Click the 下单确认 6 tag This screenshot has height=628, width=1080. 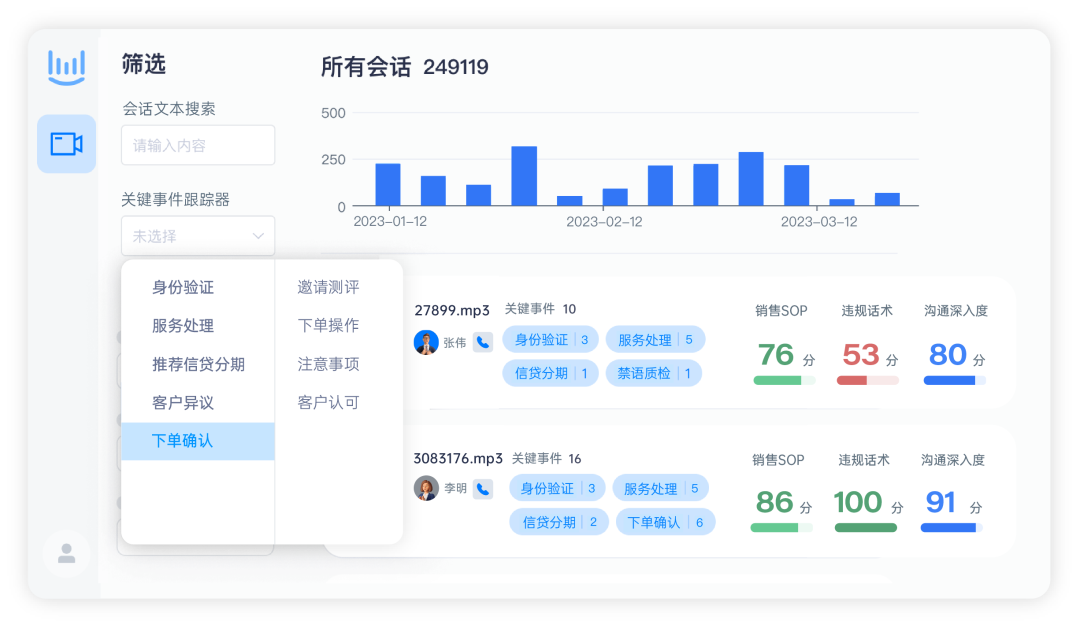click(665, 522)
